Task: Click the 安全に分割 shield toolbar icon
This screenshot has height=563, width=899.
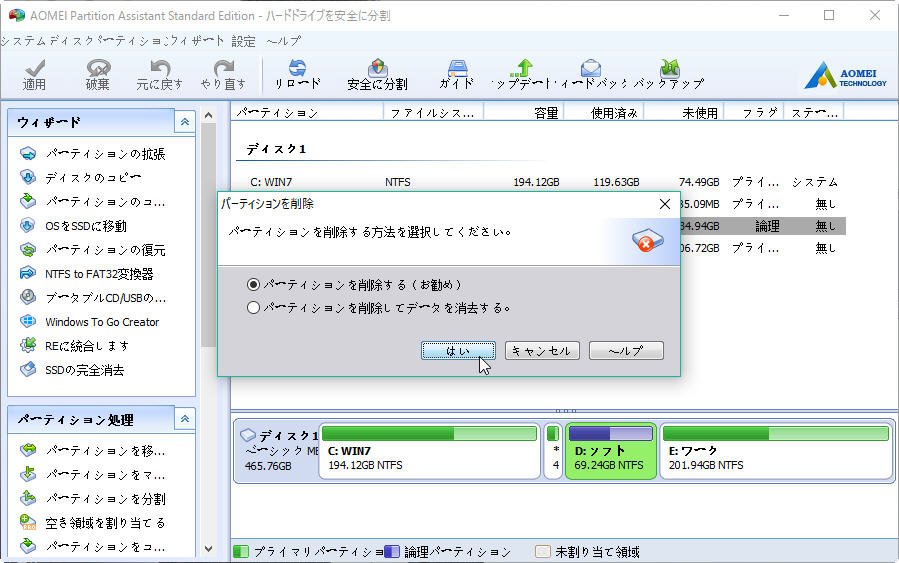Action: 377,68
